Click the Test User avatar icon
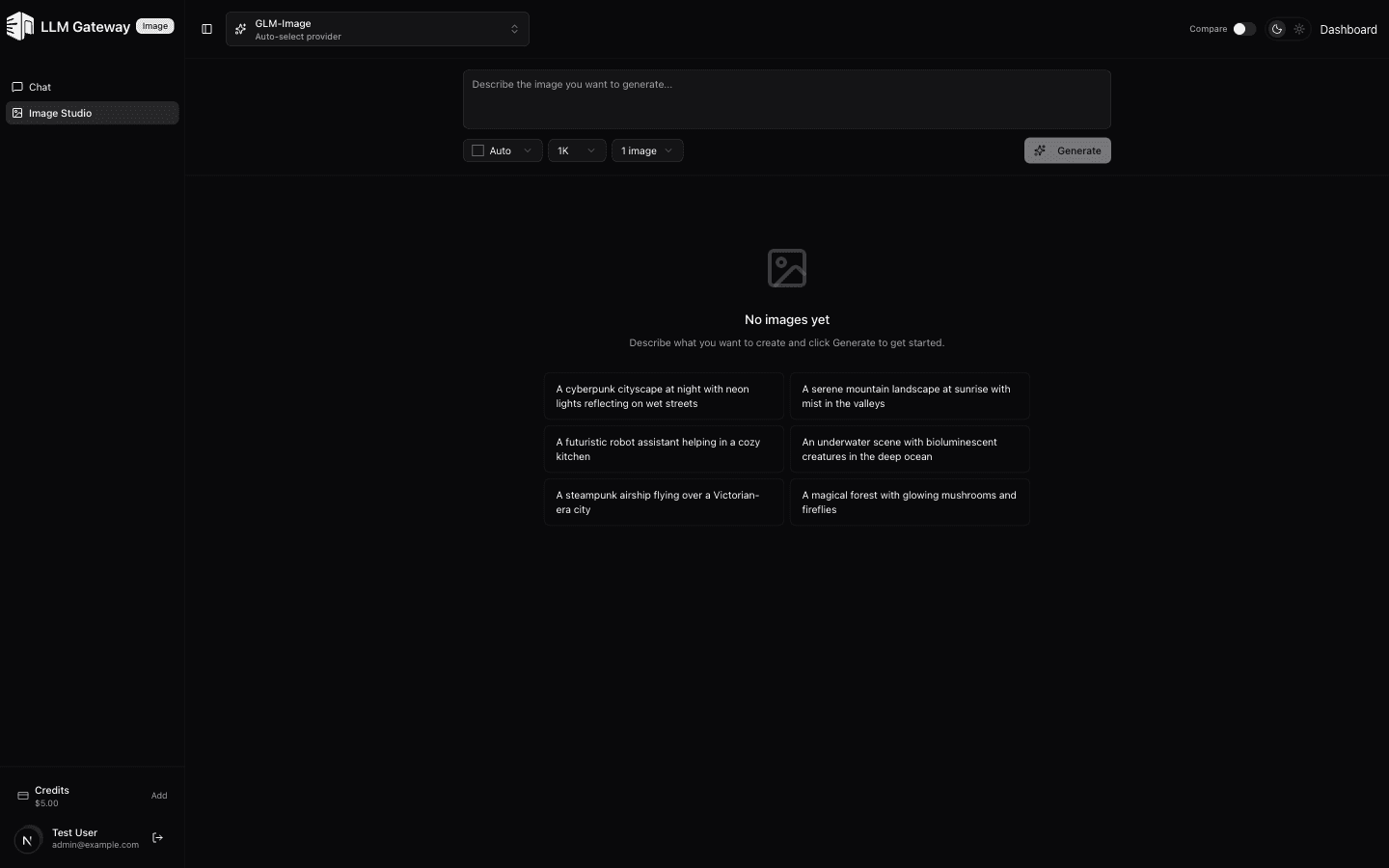 [x=28, y=839]
